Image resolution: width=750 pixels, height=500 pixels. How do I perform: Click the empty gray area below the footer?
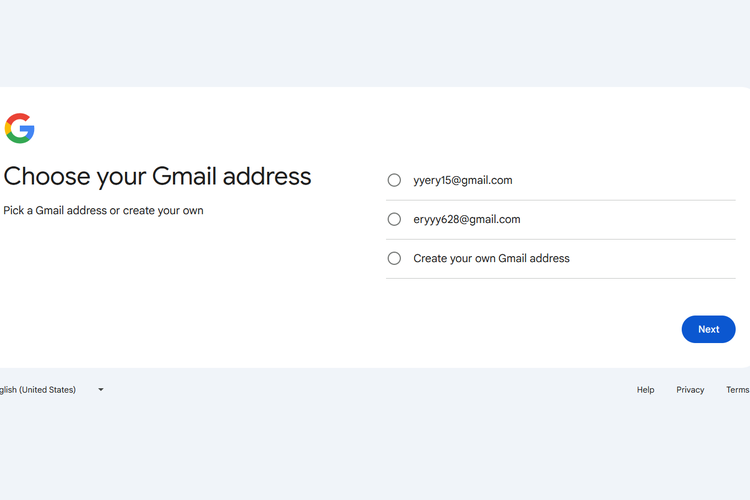tap(375, 450)
